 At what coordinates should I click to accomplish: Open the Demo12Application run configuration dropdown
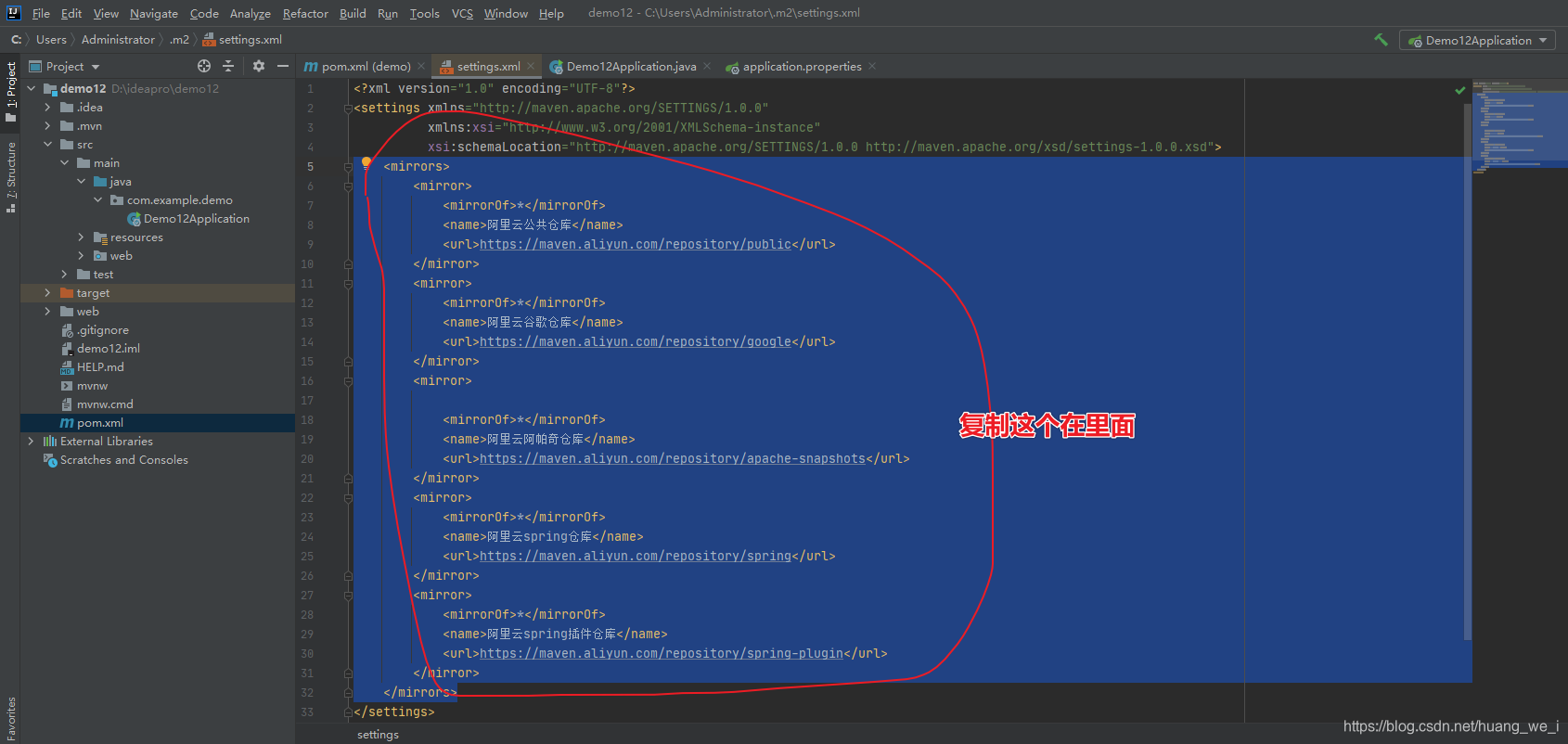coord(1477,40)
